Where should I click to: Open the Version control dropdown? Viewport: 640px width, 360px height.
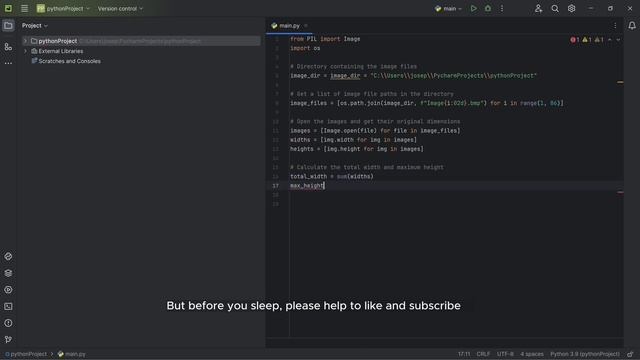[x=120, y=9]
